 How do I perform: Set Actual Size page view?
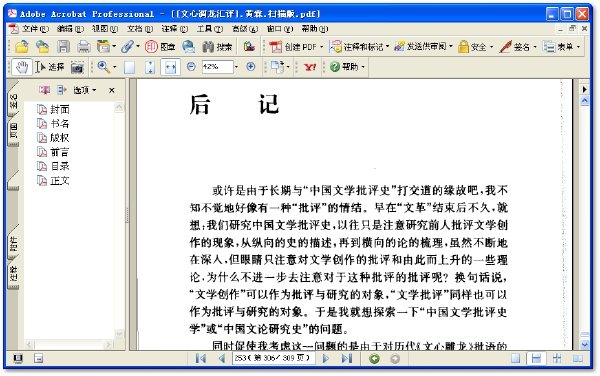130,68
